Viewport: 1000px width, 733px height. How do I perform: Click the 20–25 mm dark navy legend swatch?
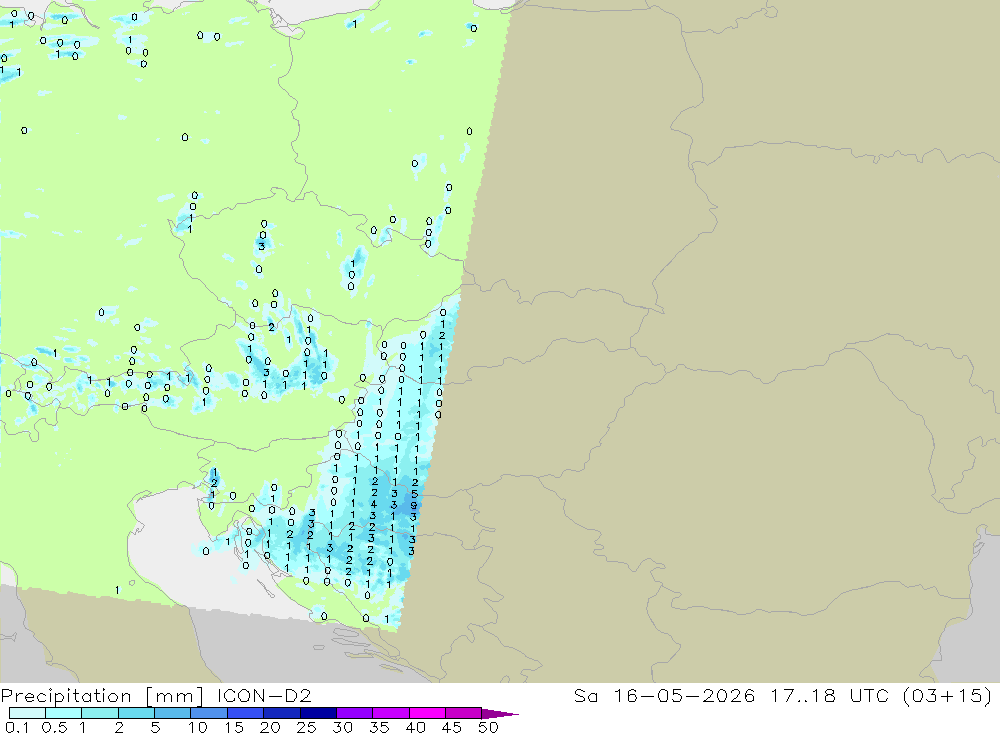click(x=281, y=713)
